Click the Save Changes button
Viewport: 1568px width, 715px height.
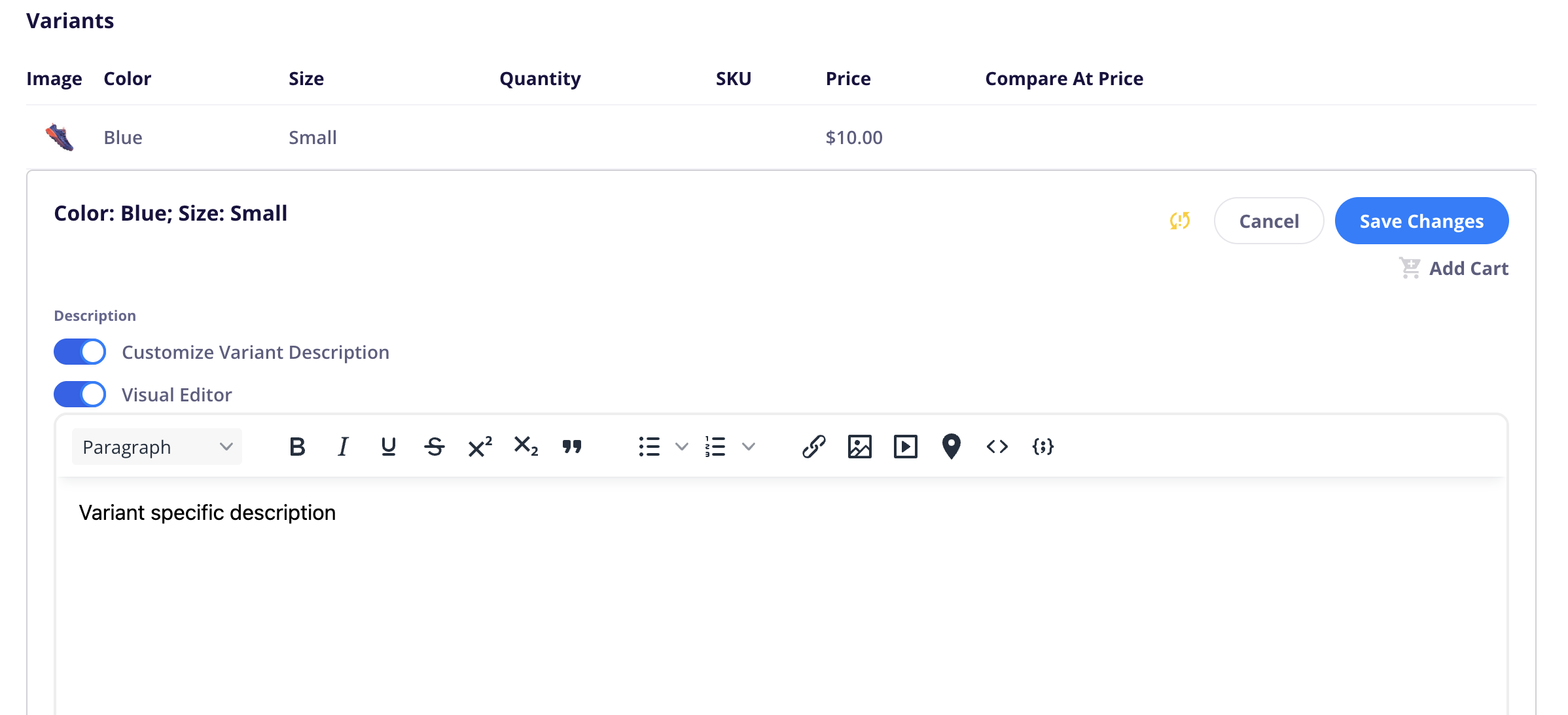click(1421, 221)
